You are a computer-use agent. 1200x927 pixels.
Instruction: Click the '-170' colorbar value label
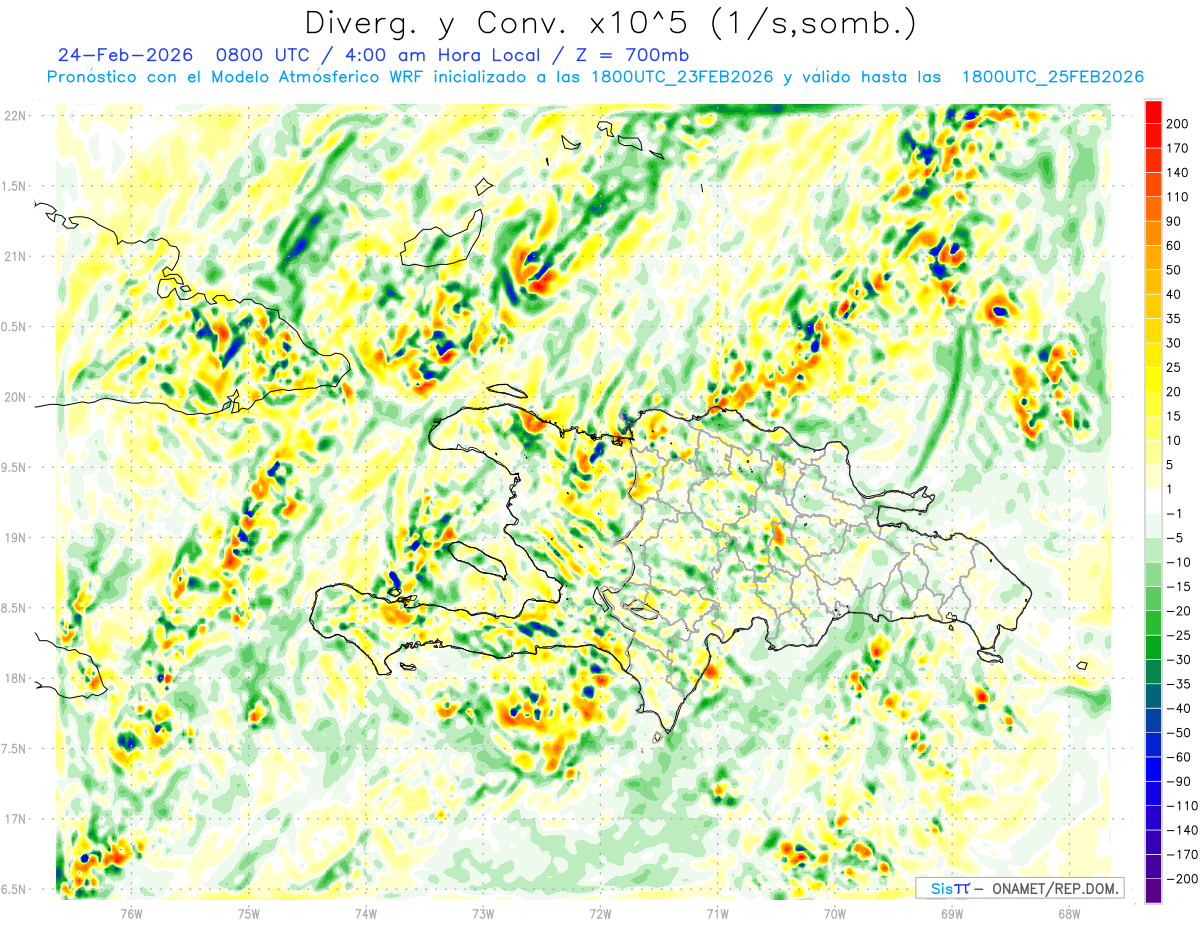(x=1180, y=855)
